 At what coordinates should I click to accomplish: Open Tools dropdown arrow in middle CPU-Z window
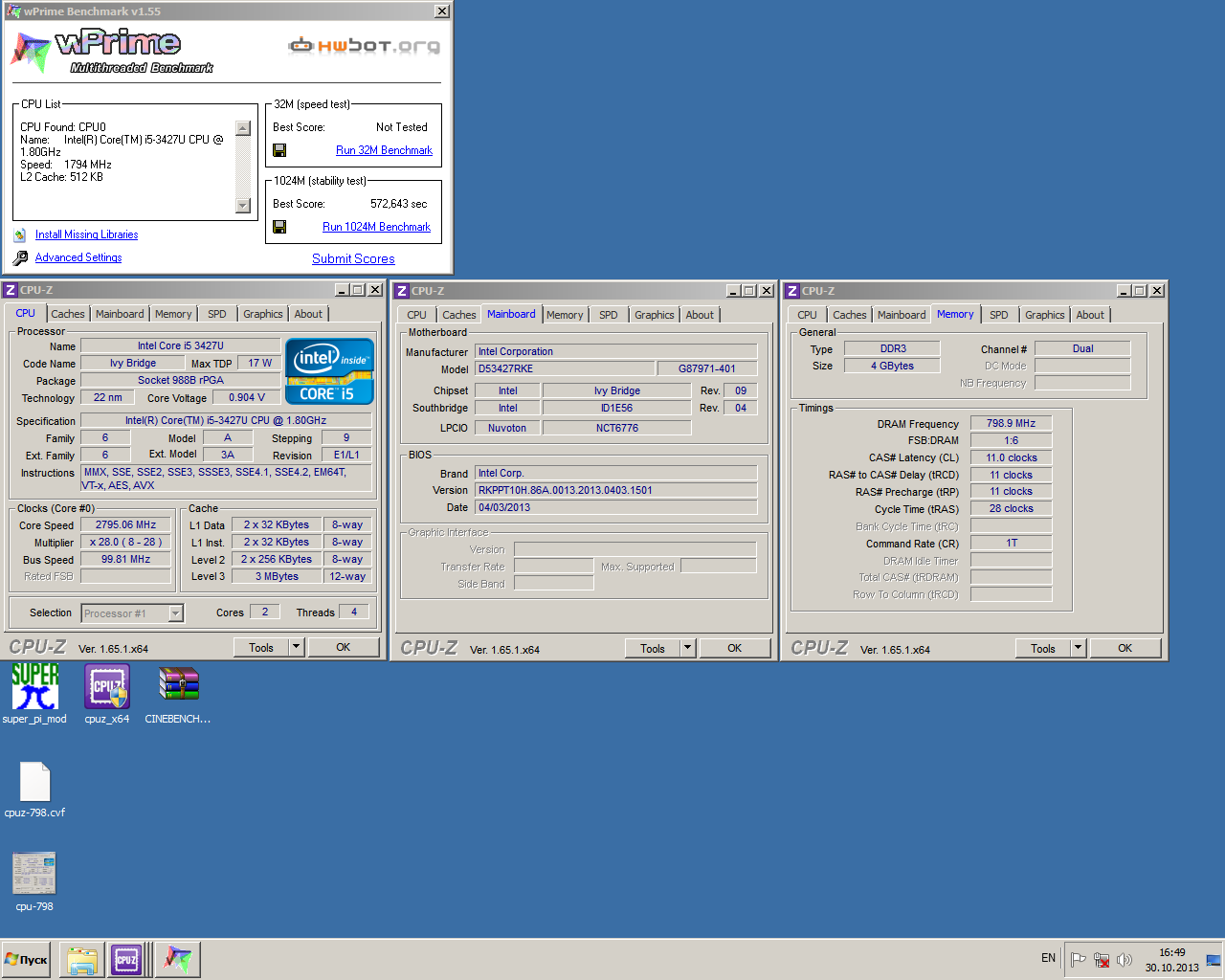(687, 648)
